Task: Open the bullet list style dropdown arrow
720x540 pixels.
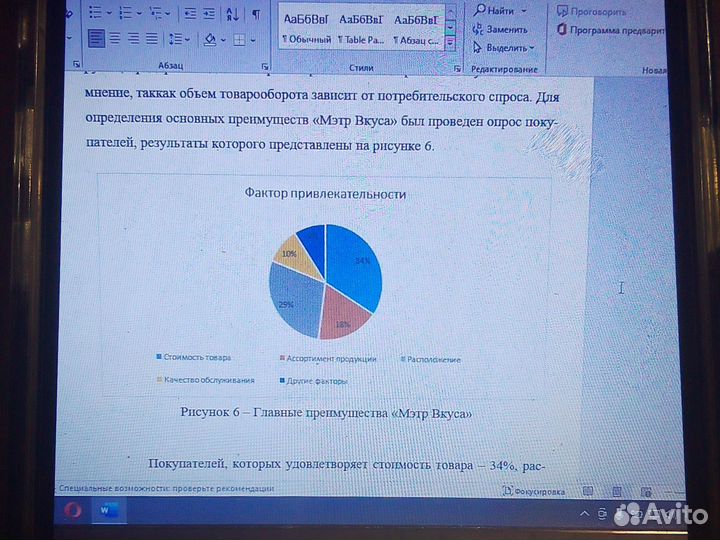Action: [109, 13]
